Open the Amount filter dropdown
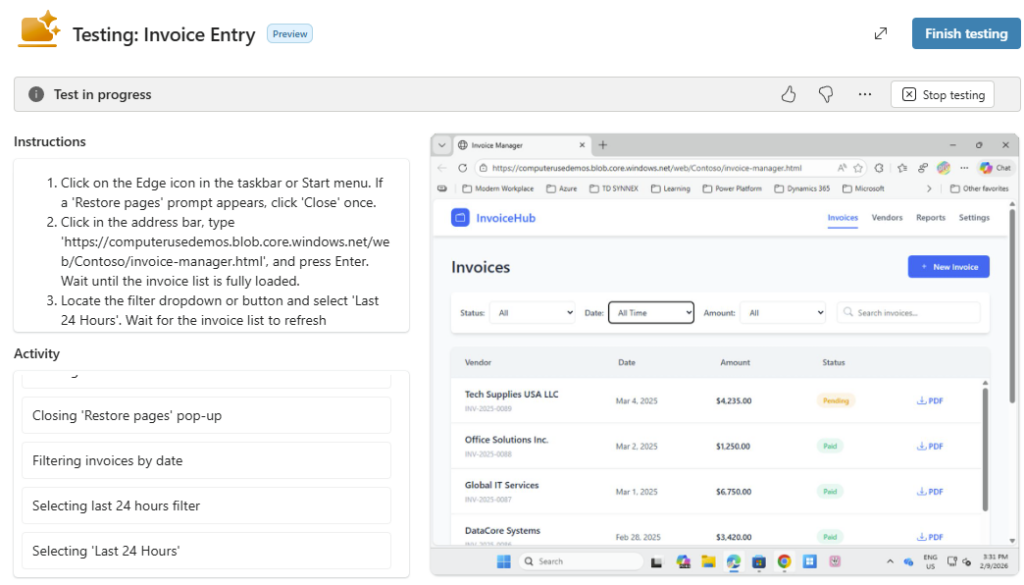1024x585 pixels. click(x=782, y=313)
